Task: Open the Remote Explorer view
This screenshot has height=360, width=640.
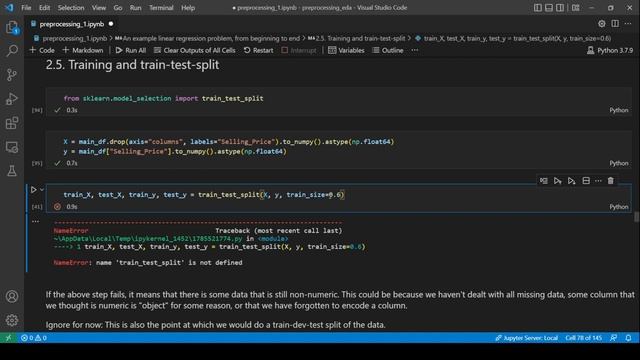Action: 12,147
